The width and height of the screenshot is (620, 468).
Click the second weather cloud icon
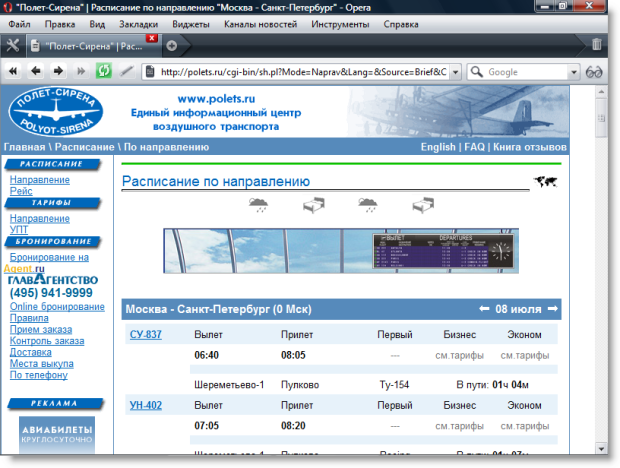tap(368, 205)
